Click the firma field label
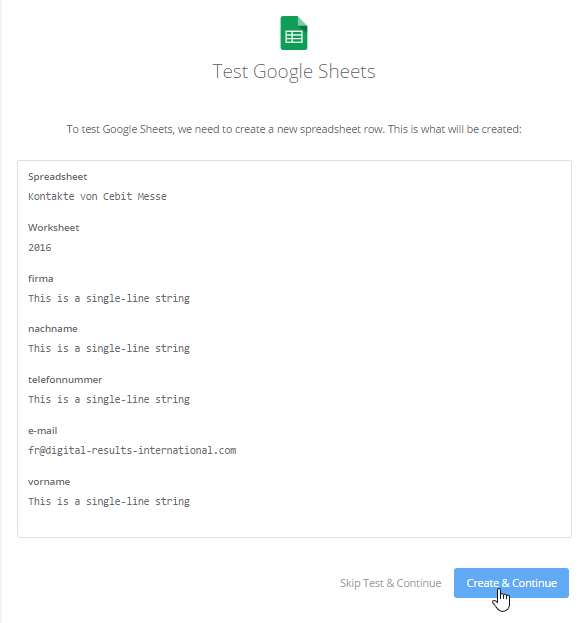 coord(41,279)
